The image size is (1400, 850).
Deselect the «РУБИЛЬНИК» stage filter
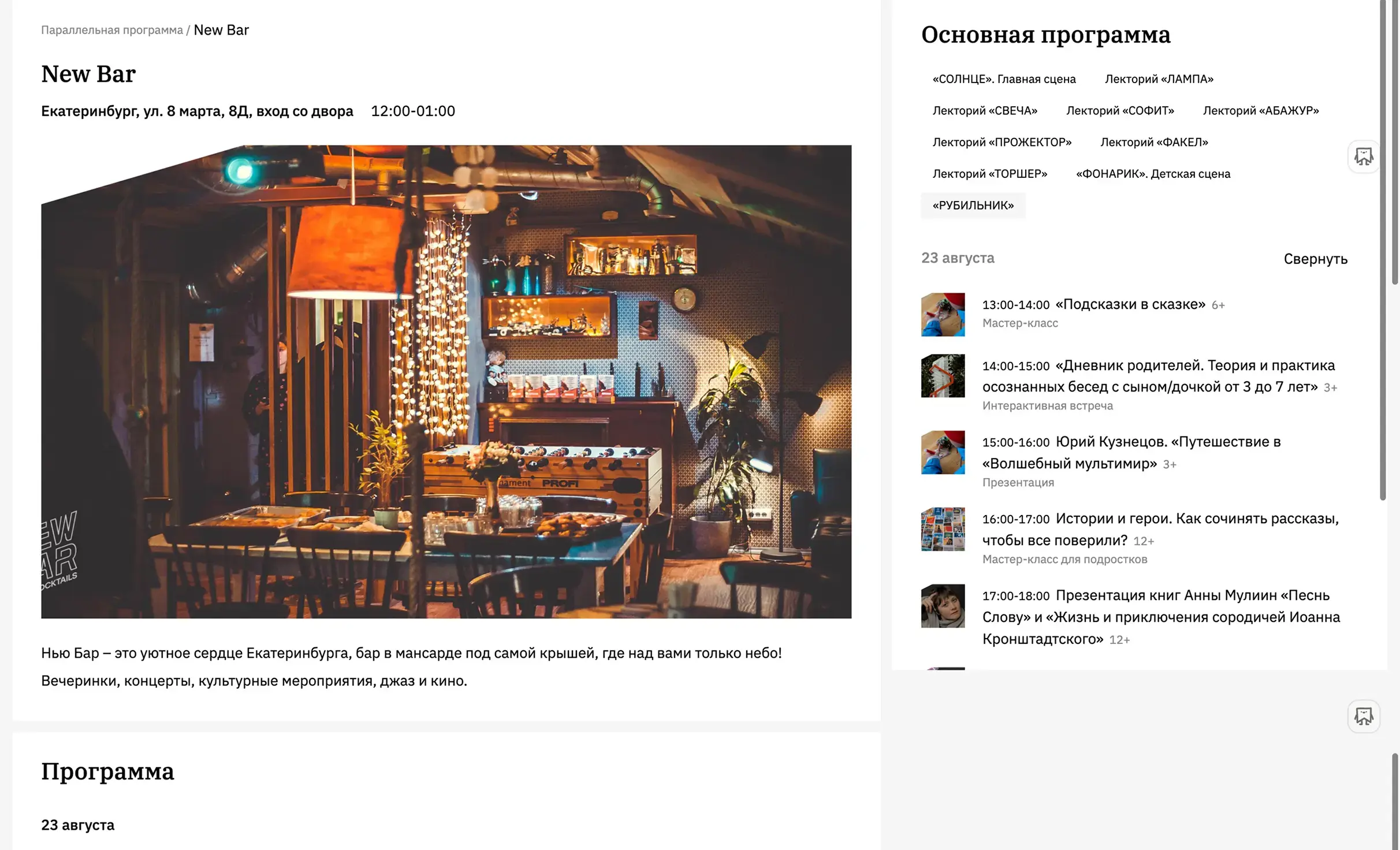[973, 205]
